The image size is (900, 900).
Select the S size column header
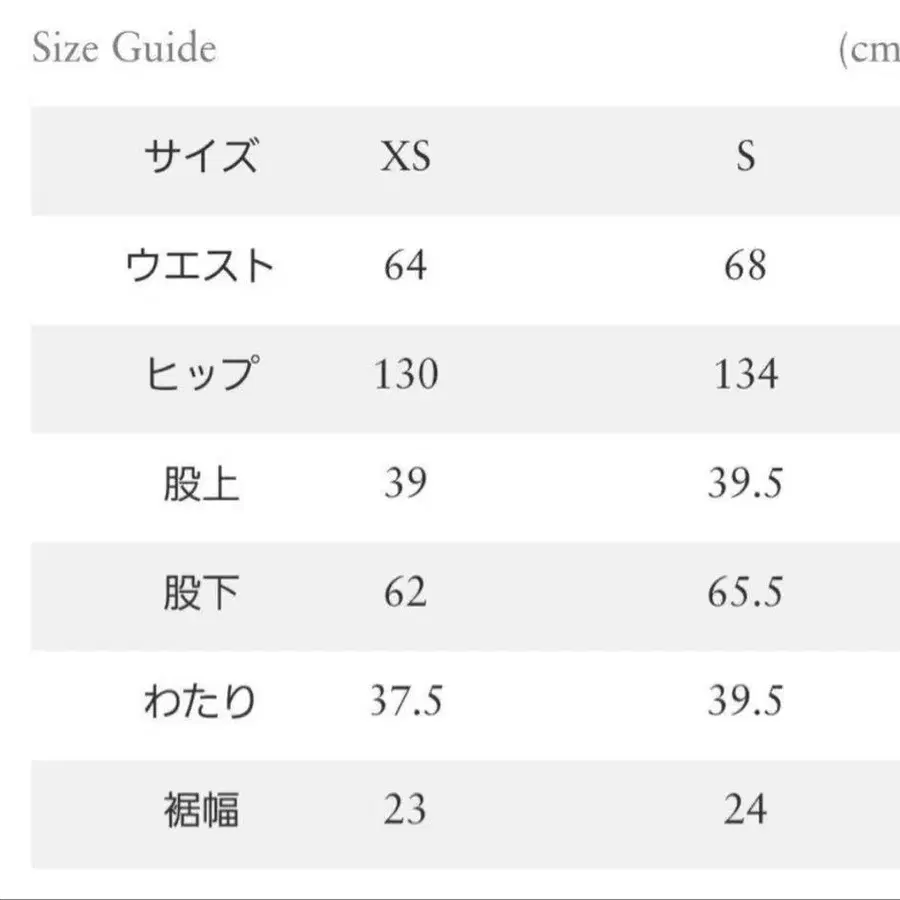pyautogui.click(x=745, y=157)
